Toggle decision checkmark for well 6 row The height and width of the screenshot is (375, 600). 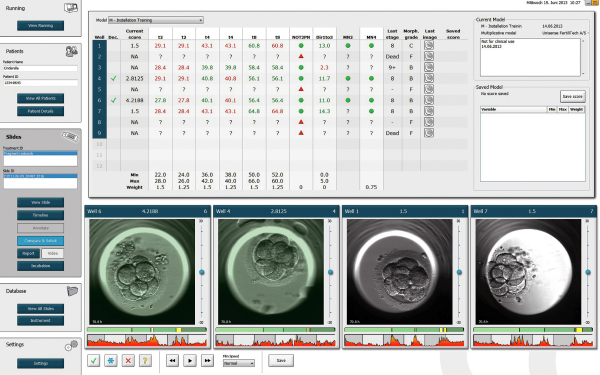(113, 100)
